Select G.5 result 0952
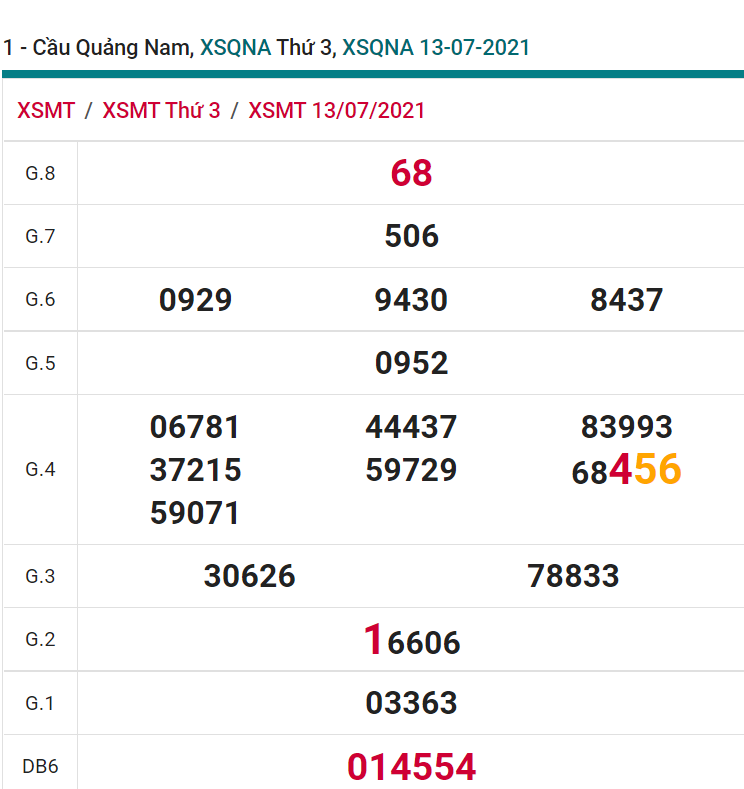 [411, 363]
